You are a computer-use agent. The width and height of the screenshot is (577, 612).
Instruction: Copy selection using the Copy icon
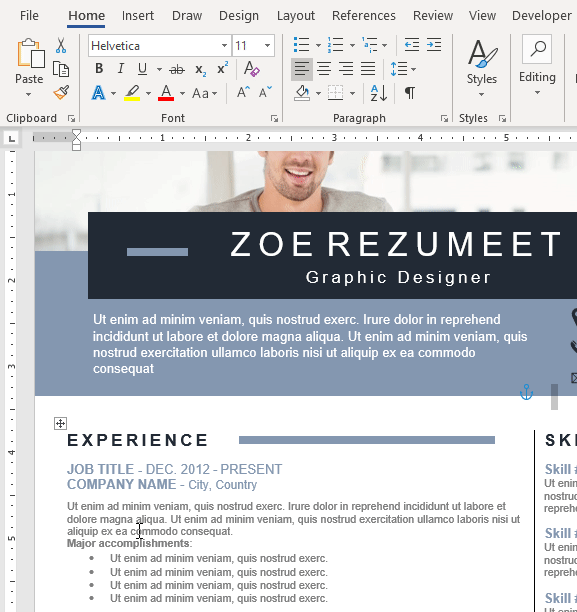coord(61,69)
